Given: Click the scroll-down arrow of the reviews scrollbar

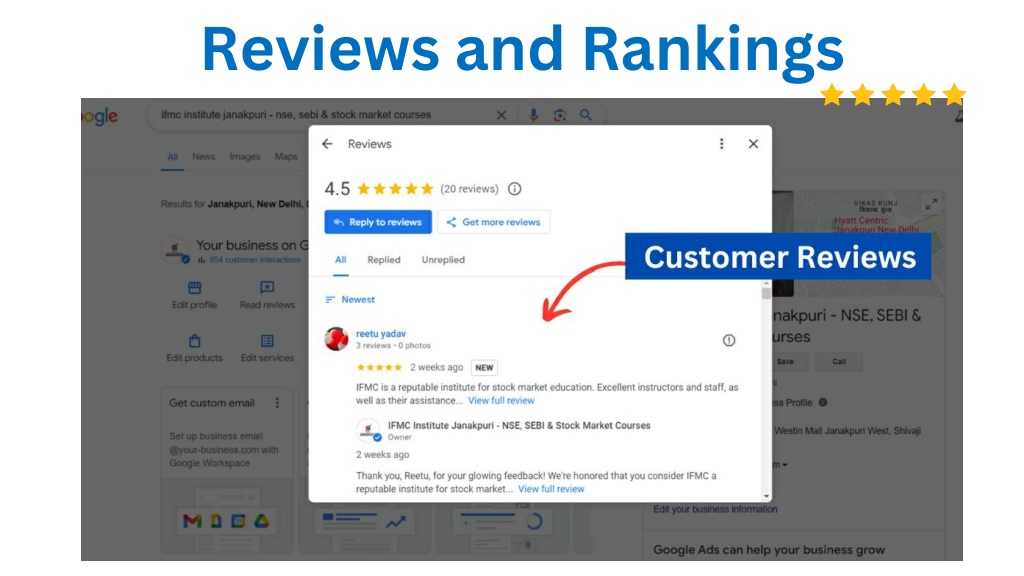Looking at the screenshot, I should pos(766,497).
